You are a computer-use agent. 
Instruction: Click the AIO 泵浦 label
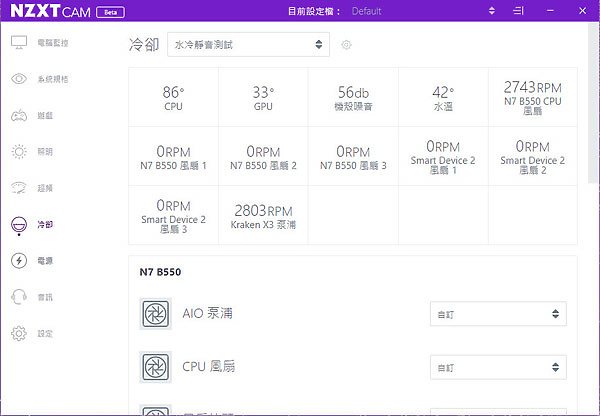207,313
